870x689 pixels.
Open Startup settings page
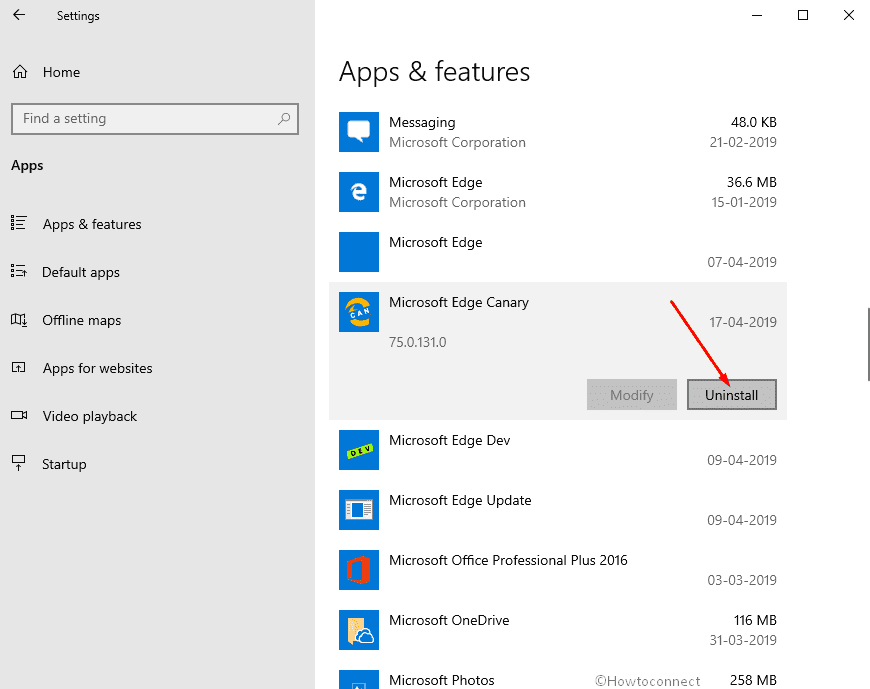click(64, 464)
